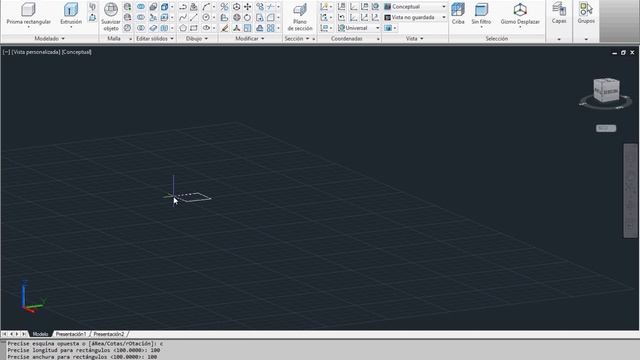Click the Spline tool in Dibujo
The width and height of the screenshot is (640, 360).
coord(183,17)
